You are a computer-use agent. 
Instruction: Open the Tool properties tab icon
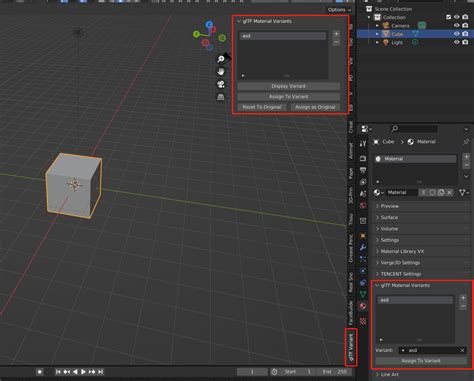[363, 144]
